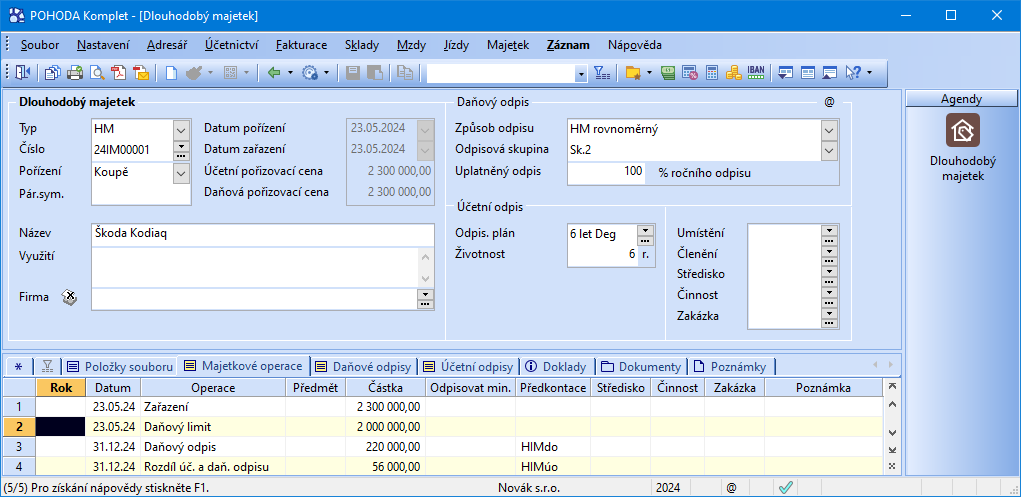Expand the Pořízení dropdown
This screenshot has height=497, width=1021.
point(181,173)
